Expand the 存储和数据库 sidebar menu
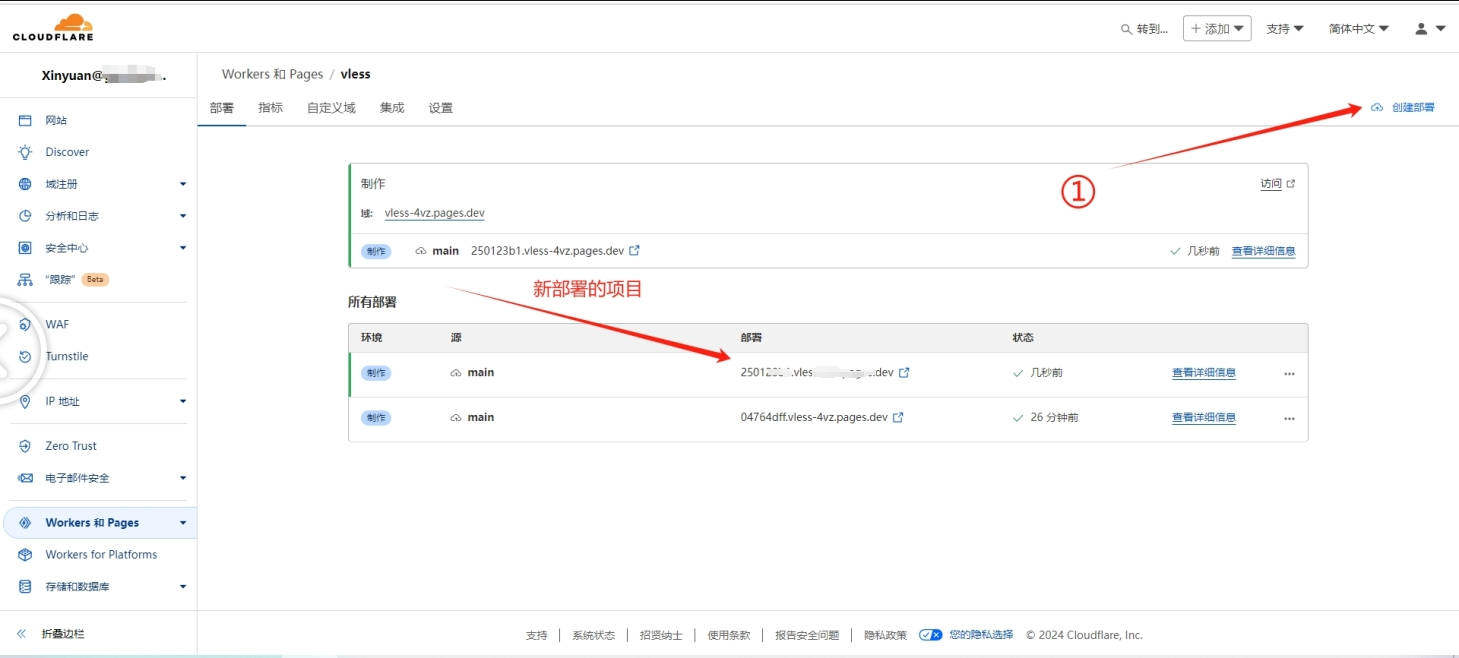 point(182,587)
